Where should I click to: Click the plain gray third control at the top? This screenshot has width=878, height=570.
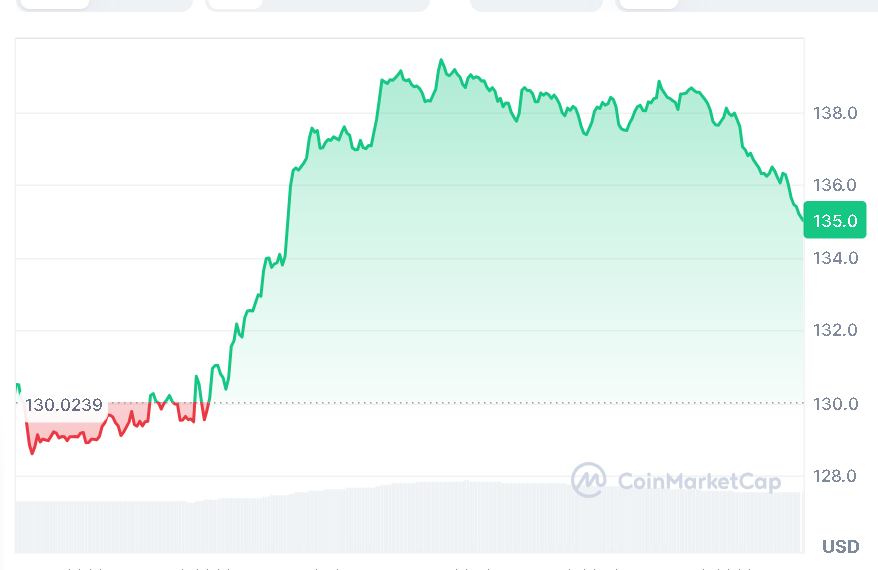[536, 4]
